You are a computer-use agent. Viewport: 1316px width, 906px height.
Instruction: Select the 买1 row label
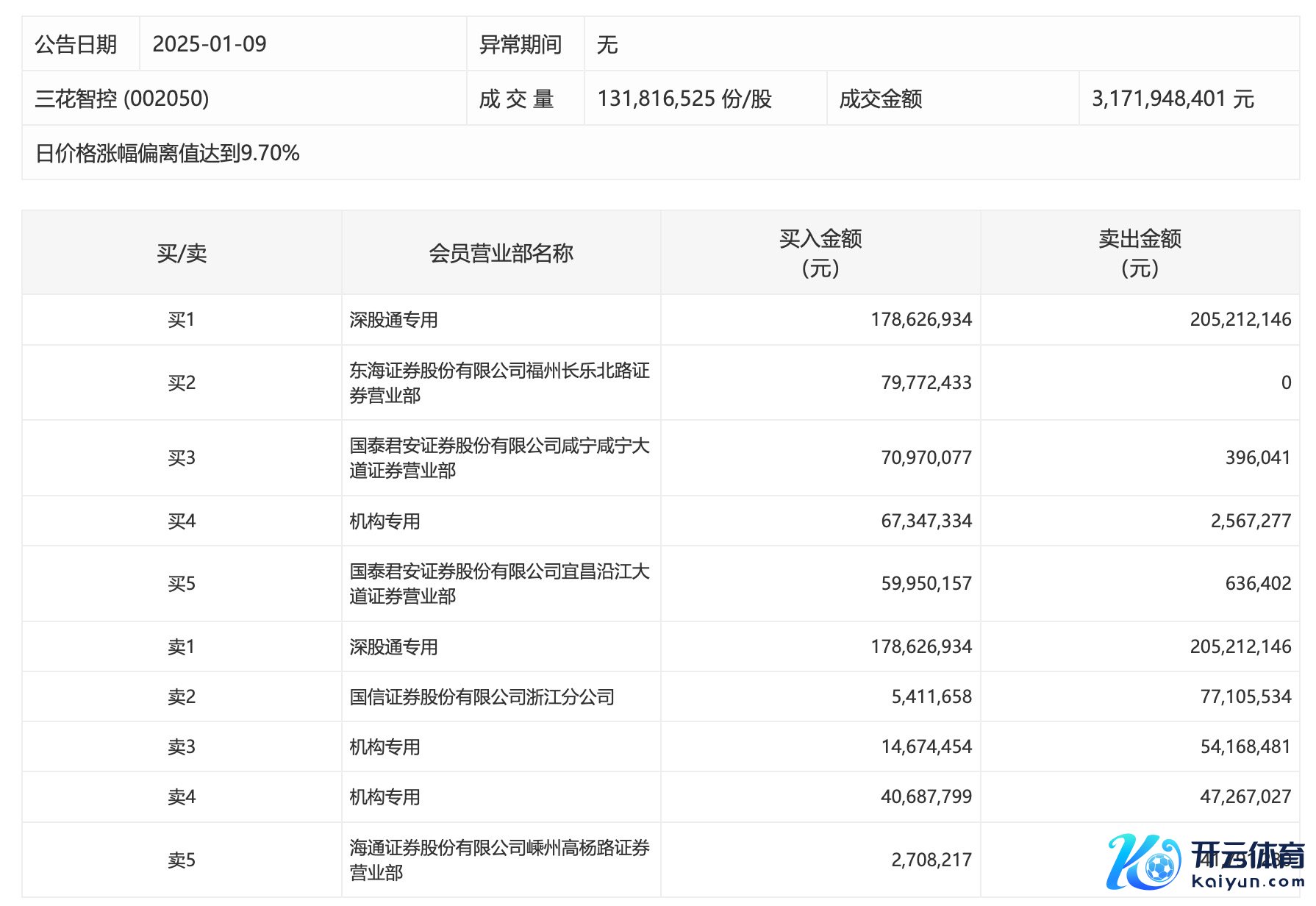coord(182,320)
